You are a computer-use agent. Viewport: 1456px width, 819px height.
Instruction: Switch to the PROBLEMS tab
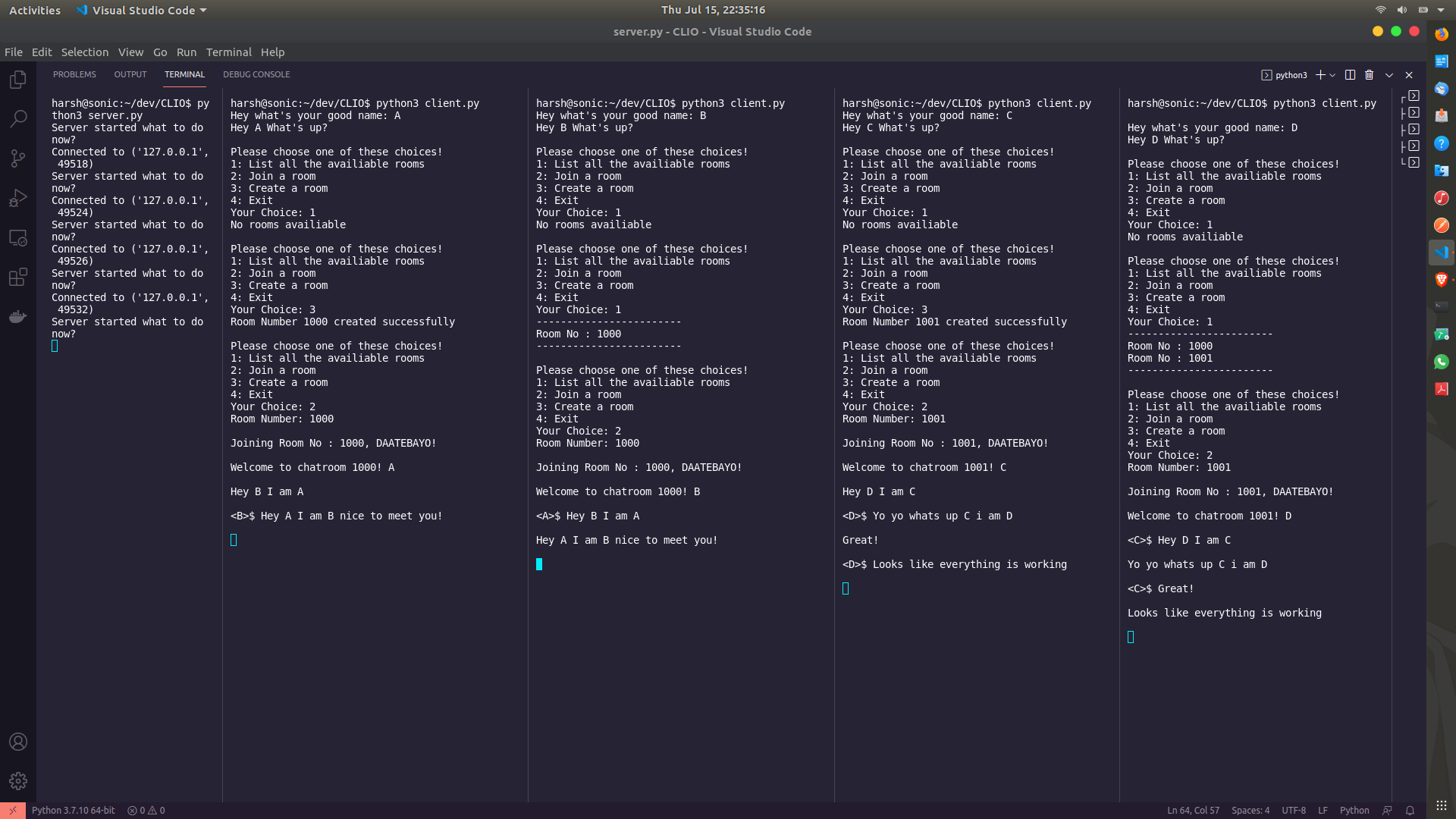[x=74, y=74]
